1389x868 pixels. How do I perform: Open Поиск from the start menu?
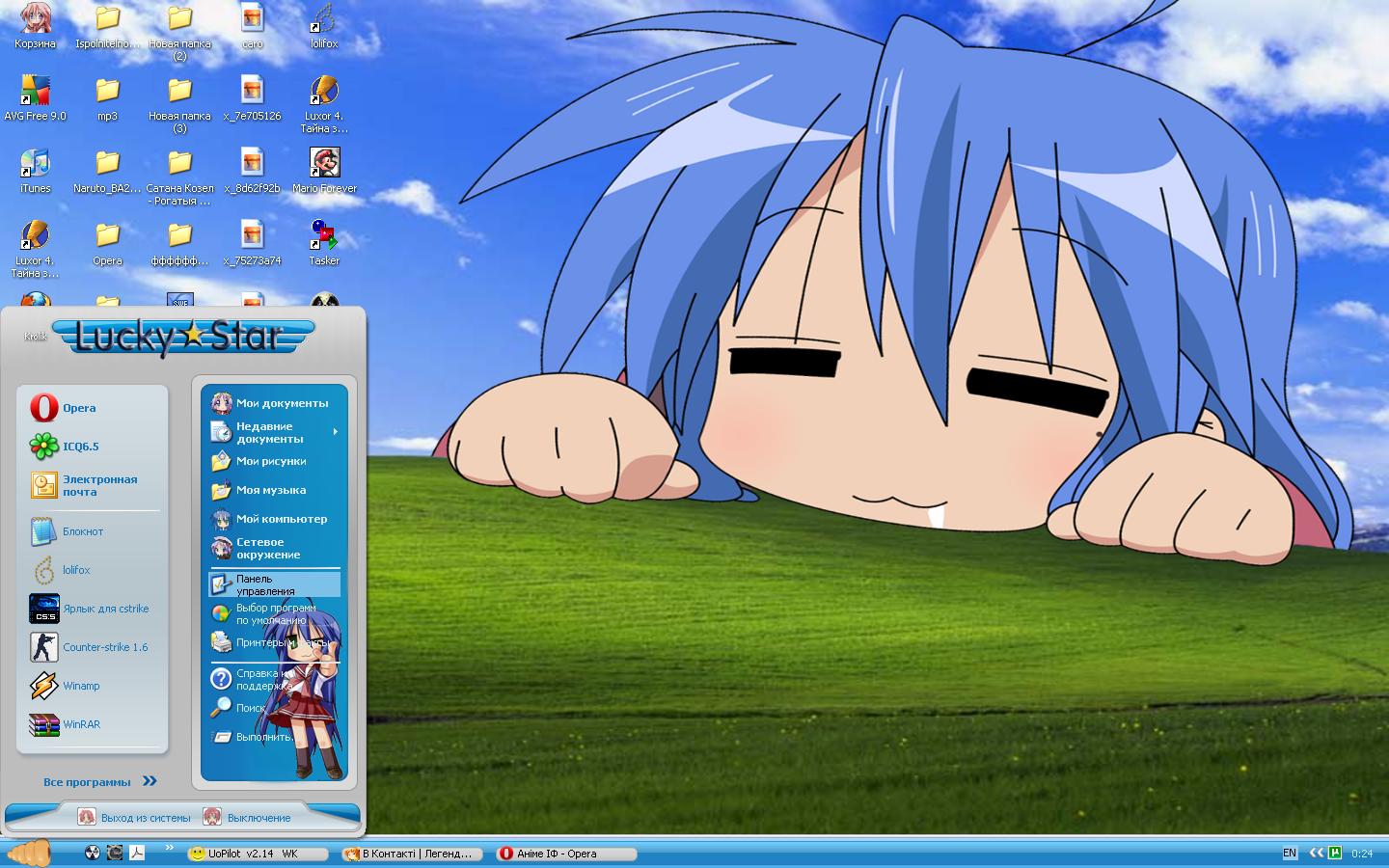[275, 708]
